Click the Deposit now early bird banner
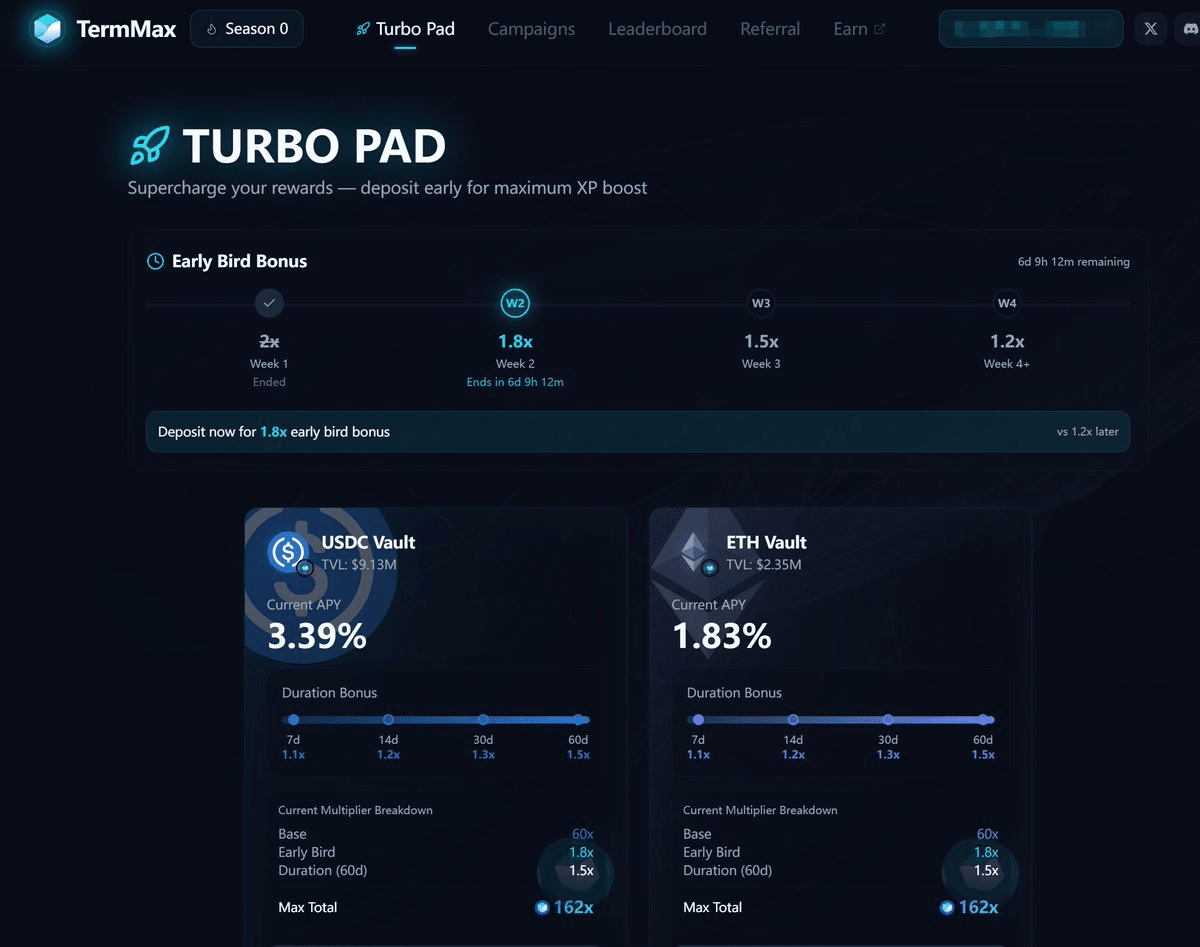The height and width of the screenshot is (947, 1200). 638,432
